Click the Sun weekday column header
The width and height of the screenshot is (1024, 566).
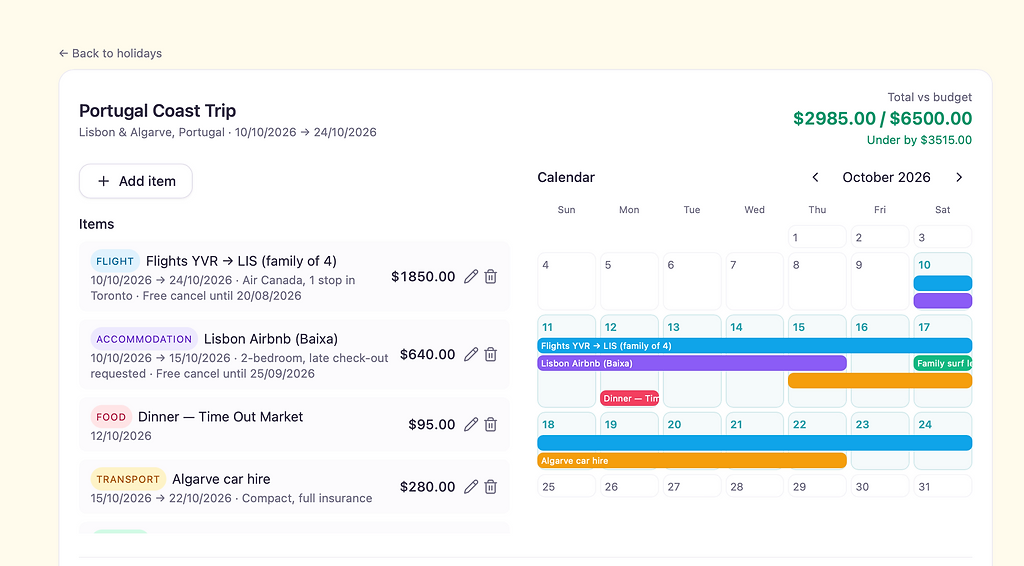tap(566, 210)
